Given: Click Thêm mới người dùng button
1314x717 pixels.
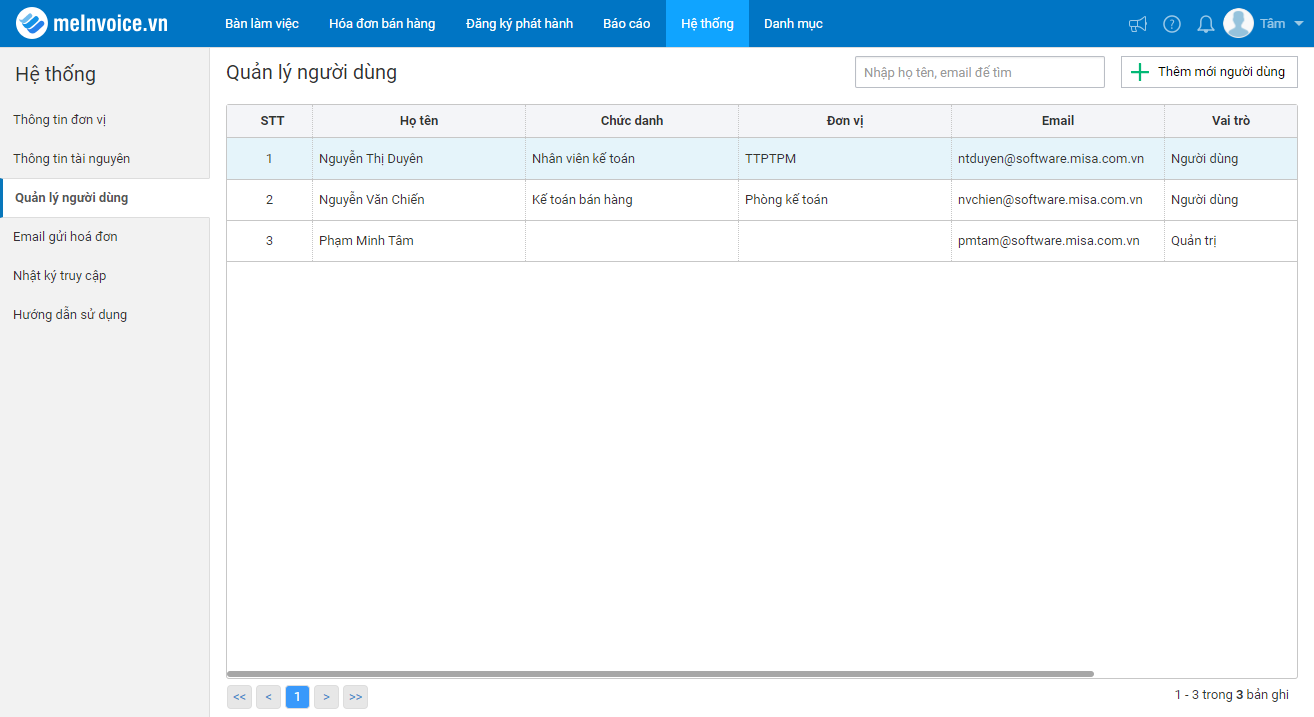Looking at the screenshot, I should coord(1209,72).
